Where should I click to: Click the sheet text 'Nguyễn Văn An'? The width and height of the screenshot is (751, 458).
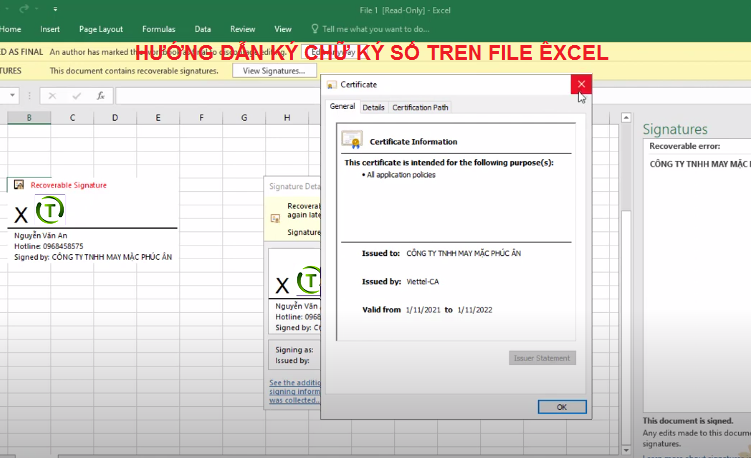coord(41,235)
